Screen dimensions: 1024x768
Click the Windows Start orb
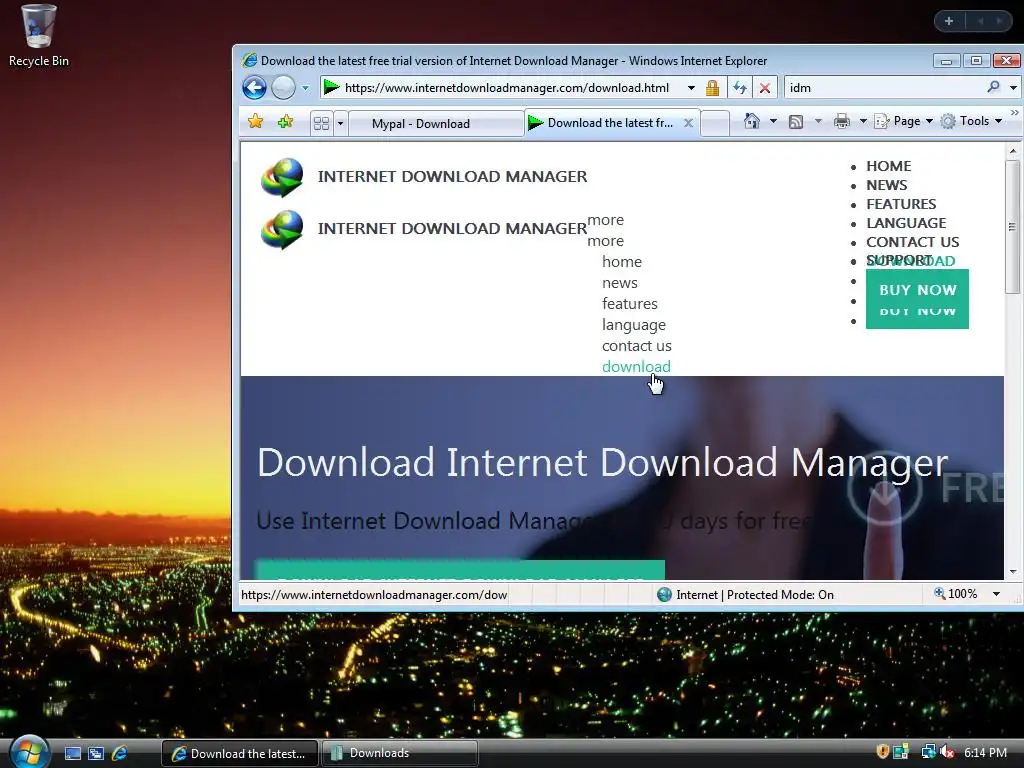(29, 752)
